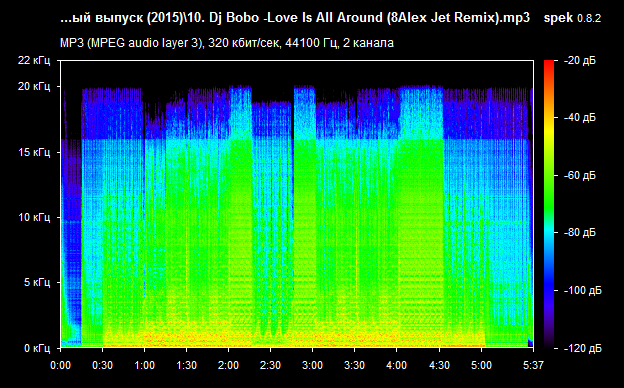Click the -20 дБ color scale label
This screenshot has width=624, height=388.
coord(580,61)
